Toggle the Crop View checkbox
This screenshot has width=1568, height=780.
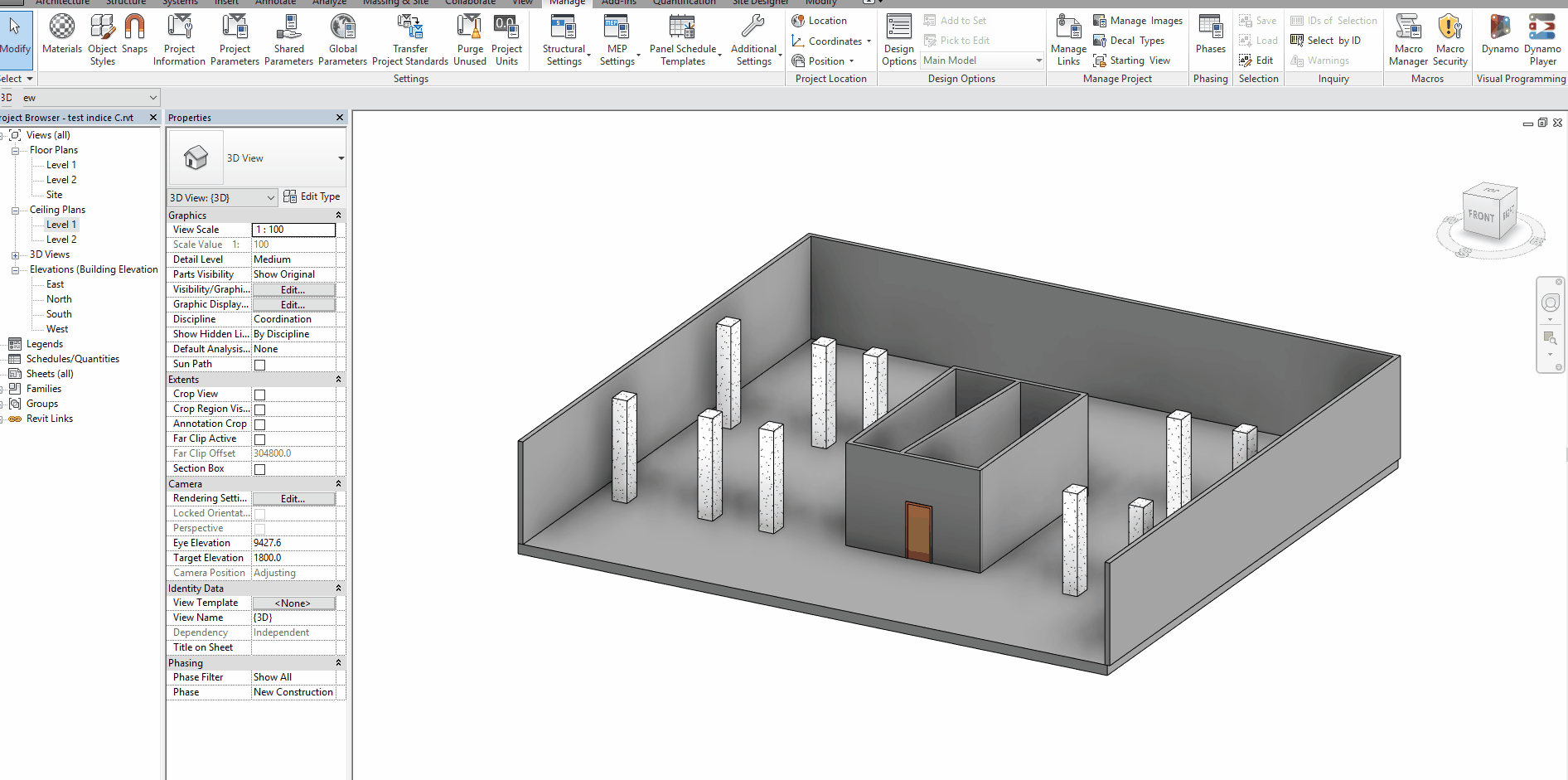click(x=259, y=395)
